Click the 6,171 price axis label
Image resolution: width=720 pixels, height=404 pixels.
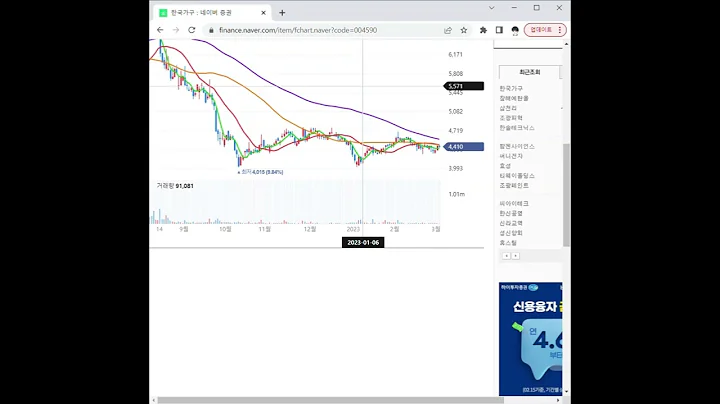[456, 55]
